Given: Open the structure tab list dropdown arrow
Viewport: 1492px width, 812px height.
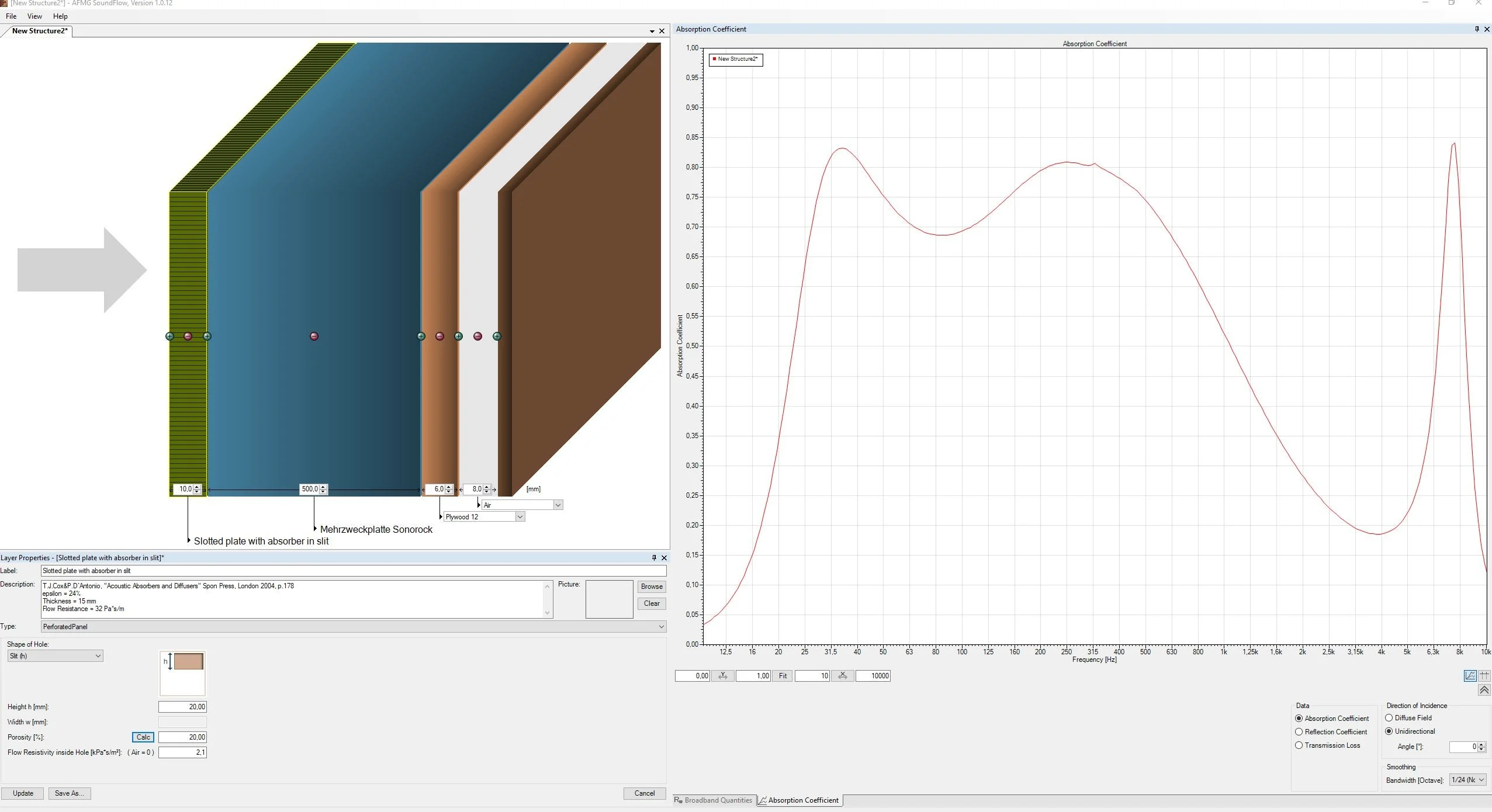Looking at the screenshot, I should 652,31.
